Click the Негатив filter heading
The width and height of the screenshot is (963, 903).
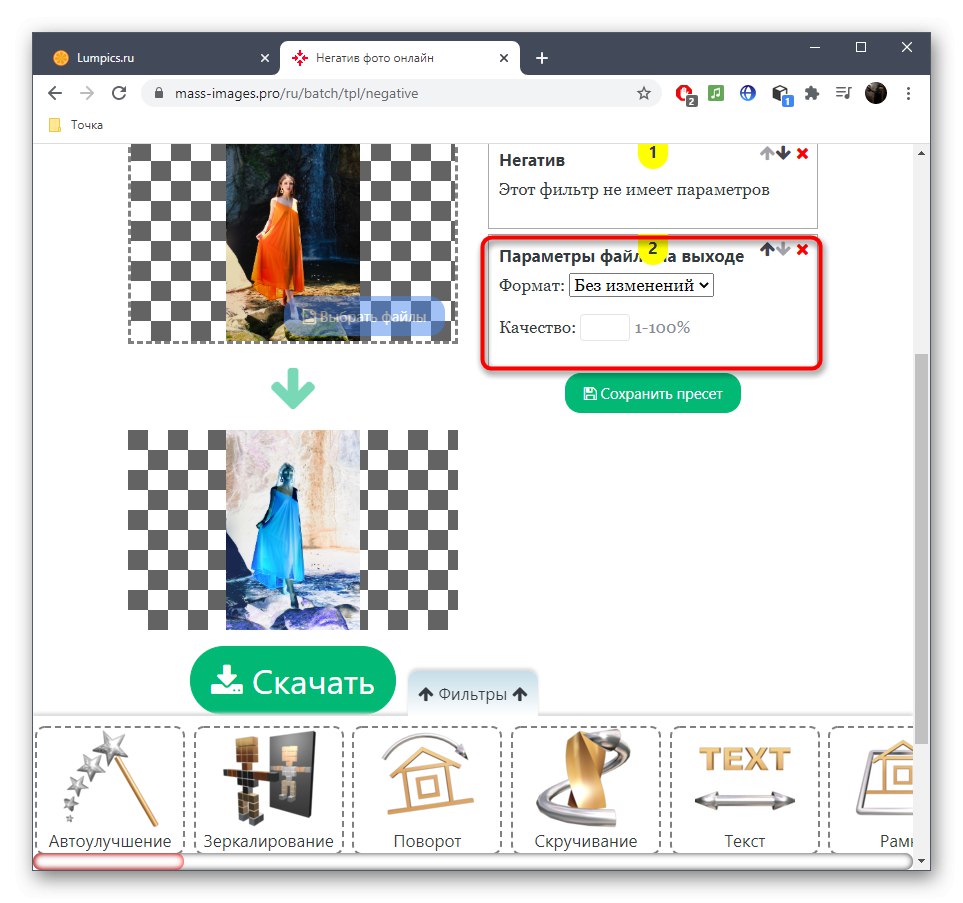pyautogui.click(x=532, y=160)
